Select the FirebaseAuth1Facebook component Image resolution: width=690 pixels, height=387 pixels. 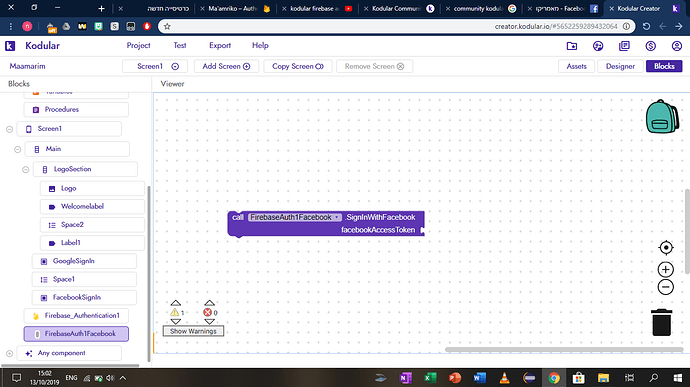pyautogui.click(x=76, y=334)
